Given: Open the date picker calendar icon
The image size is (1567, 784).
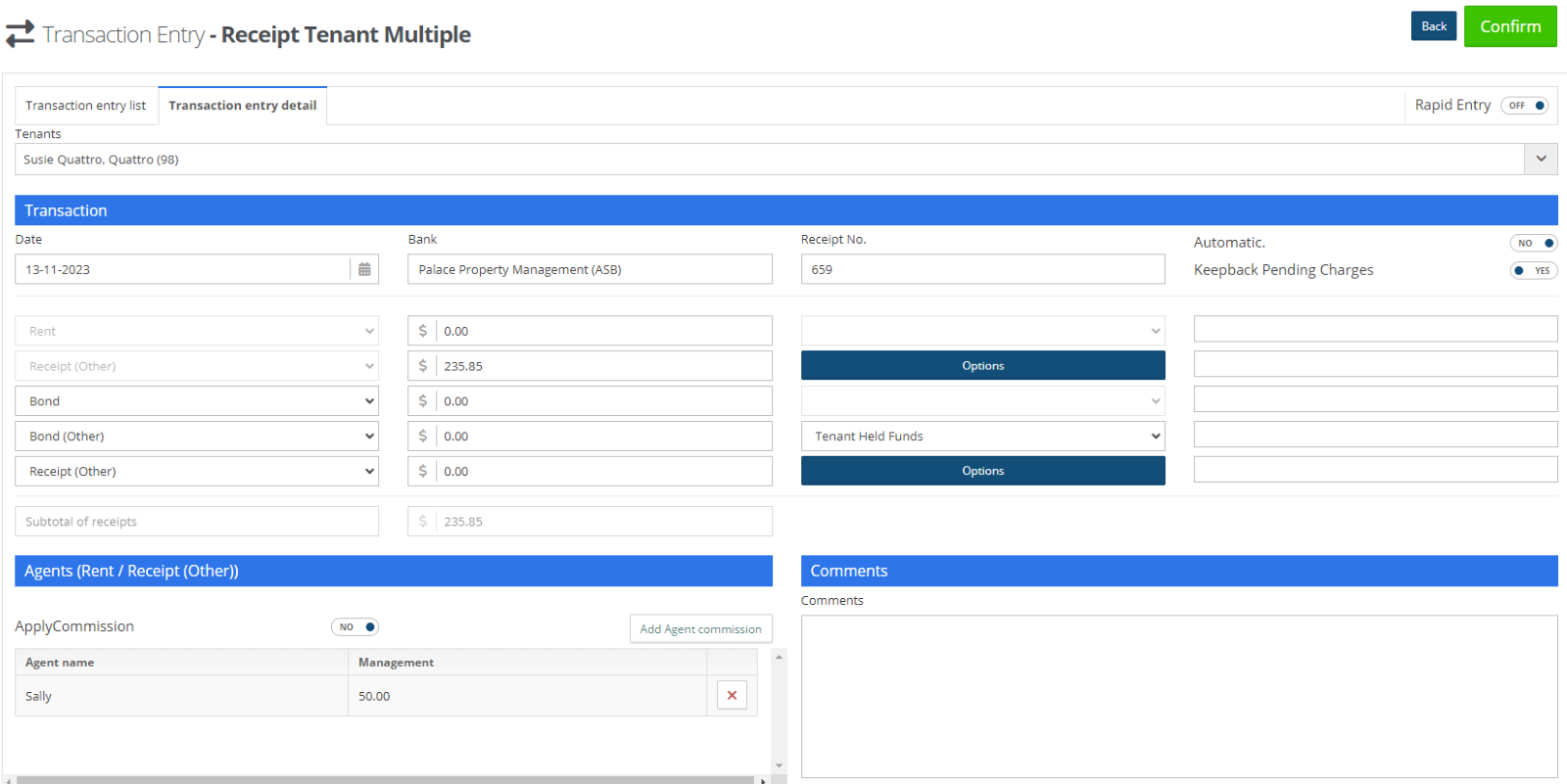Looking at the screenshot, I should [364, 269].
